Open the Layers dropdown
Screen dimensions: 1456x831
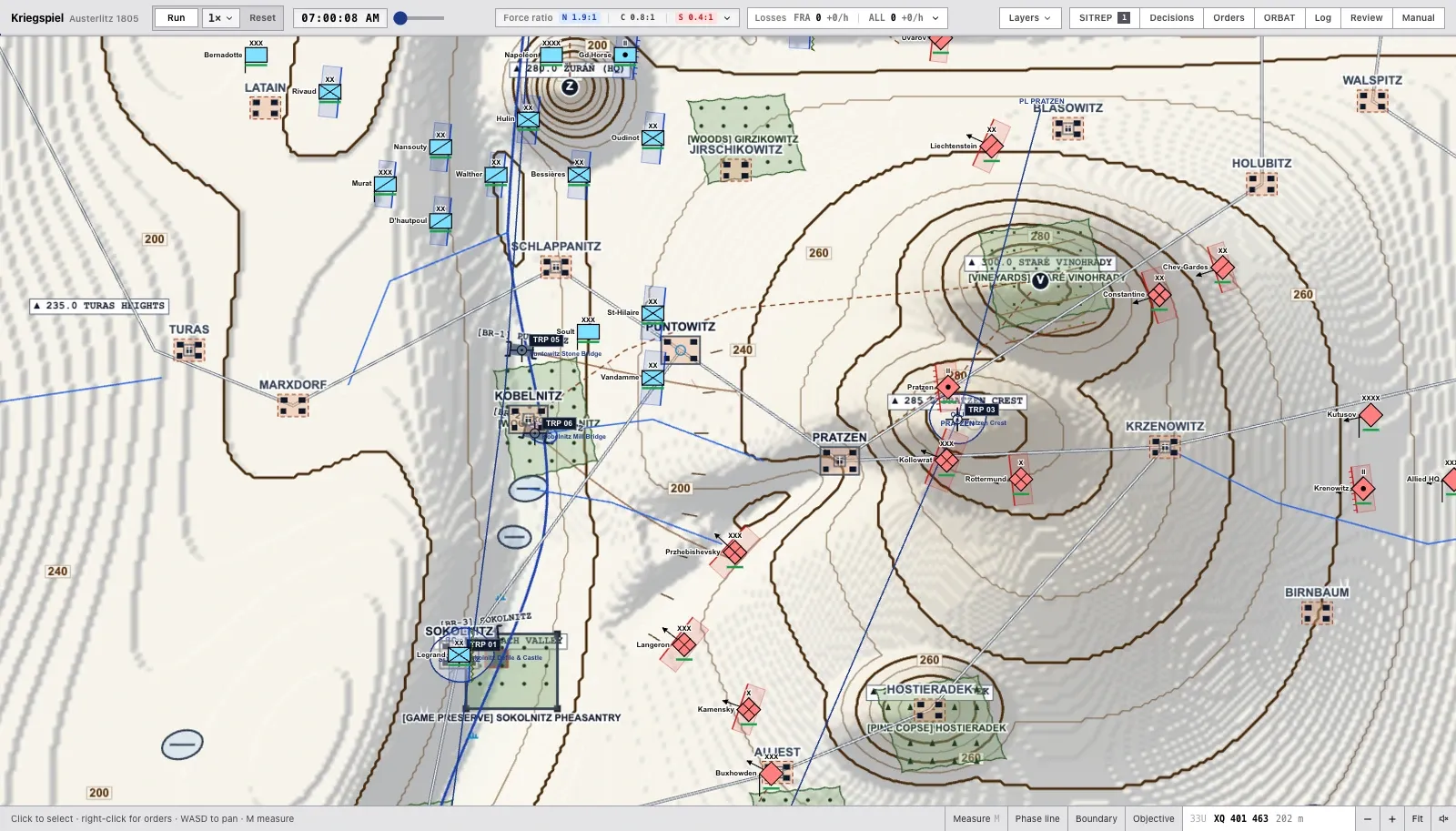coord(1030,17)
